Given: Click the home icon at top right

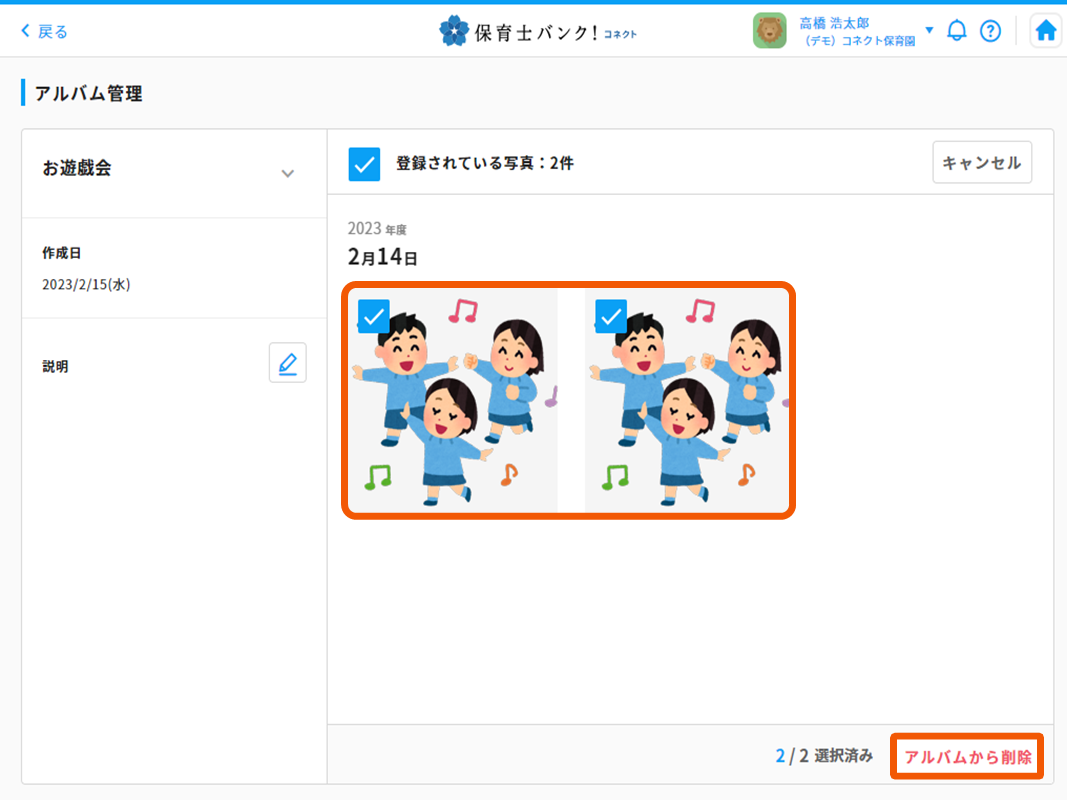Looking at the screenshot, I should (1045, 30).
